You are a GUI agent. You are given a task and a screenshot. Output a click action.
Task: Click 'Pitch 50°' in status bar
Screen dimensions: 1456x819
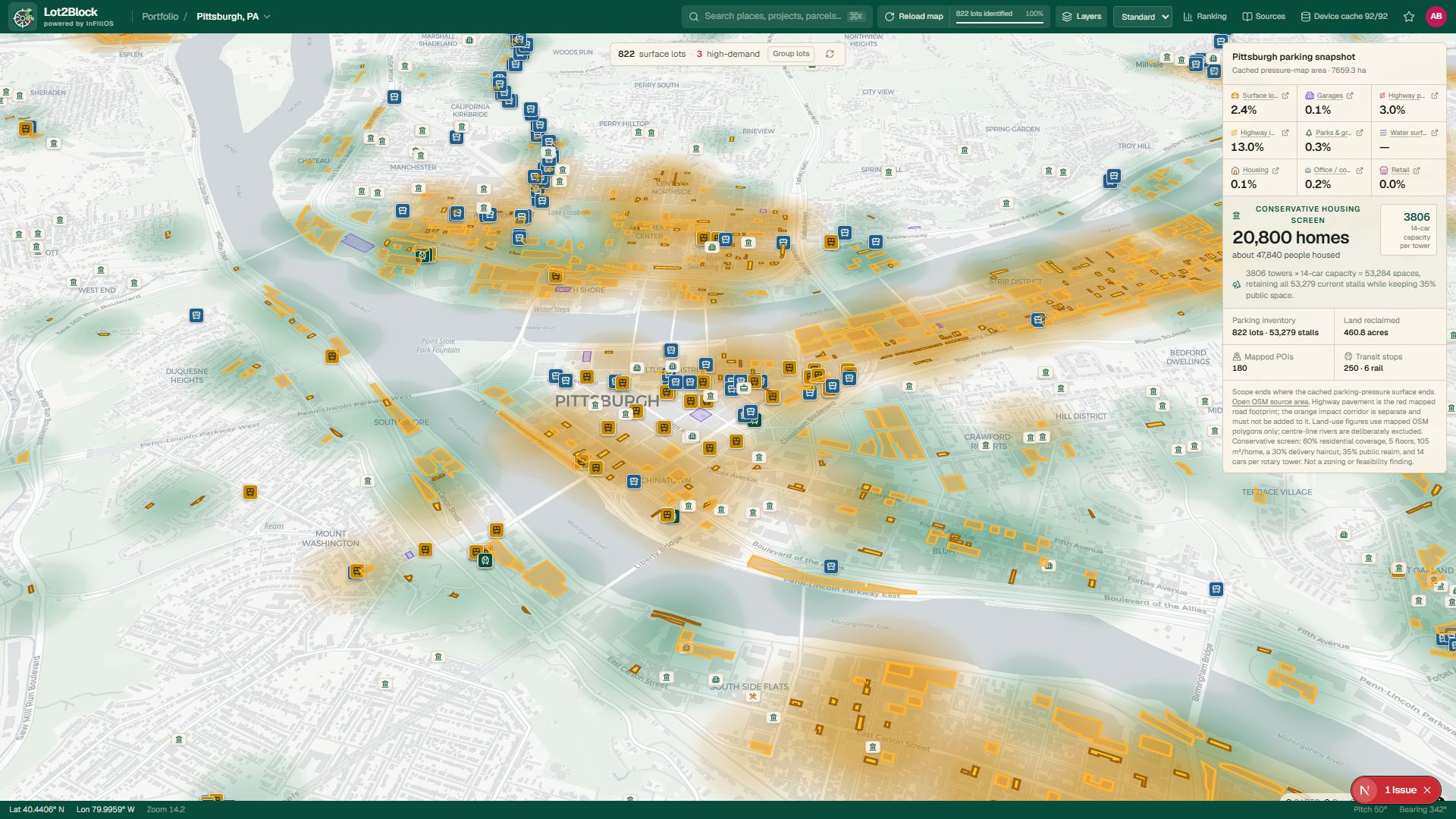[x=1370, y=809]
